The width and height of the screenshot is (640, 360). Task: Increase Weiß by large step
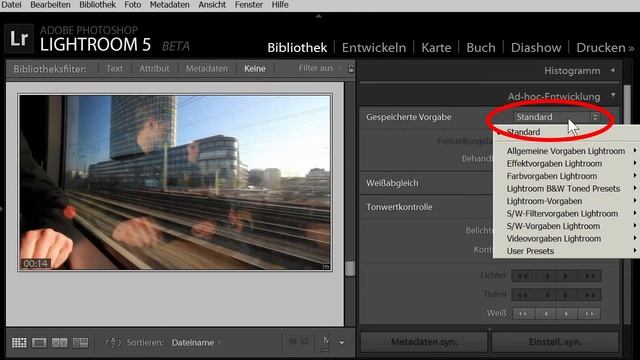pos(589,313)
